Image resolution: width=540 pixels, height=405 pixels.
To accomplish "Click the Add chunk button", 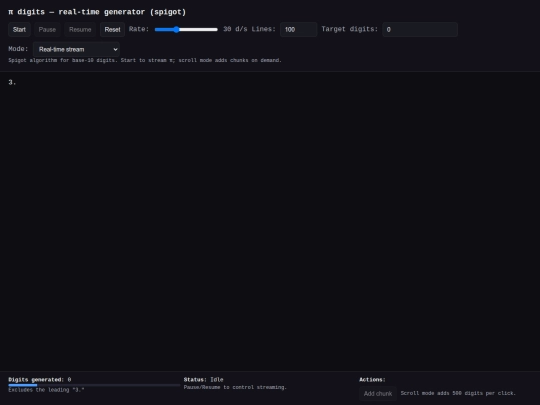I will click(x=378, y=394).
